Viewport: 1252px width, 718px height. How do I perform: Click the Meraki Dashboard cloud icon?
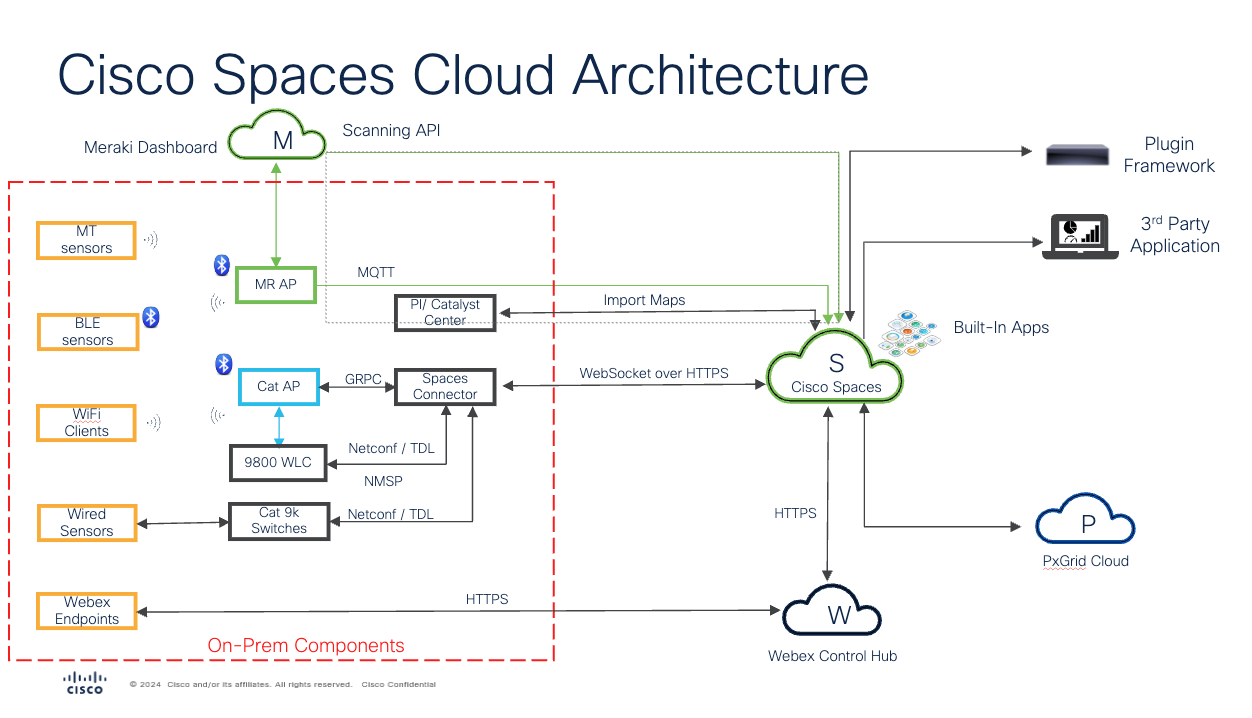point(277,140)
